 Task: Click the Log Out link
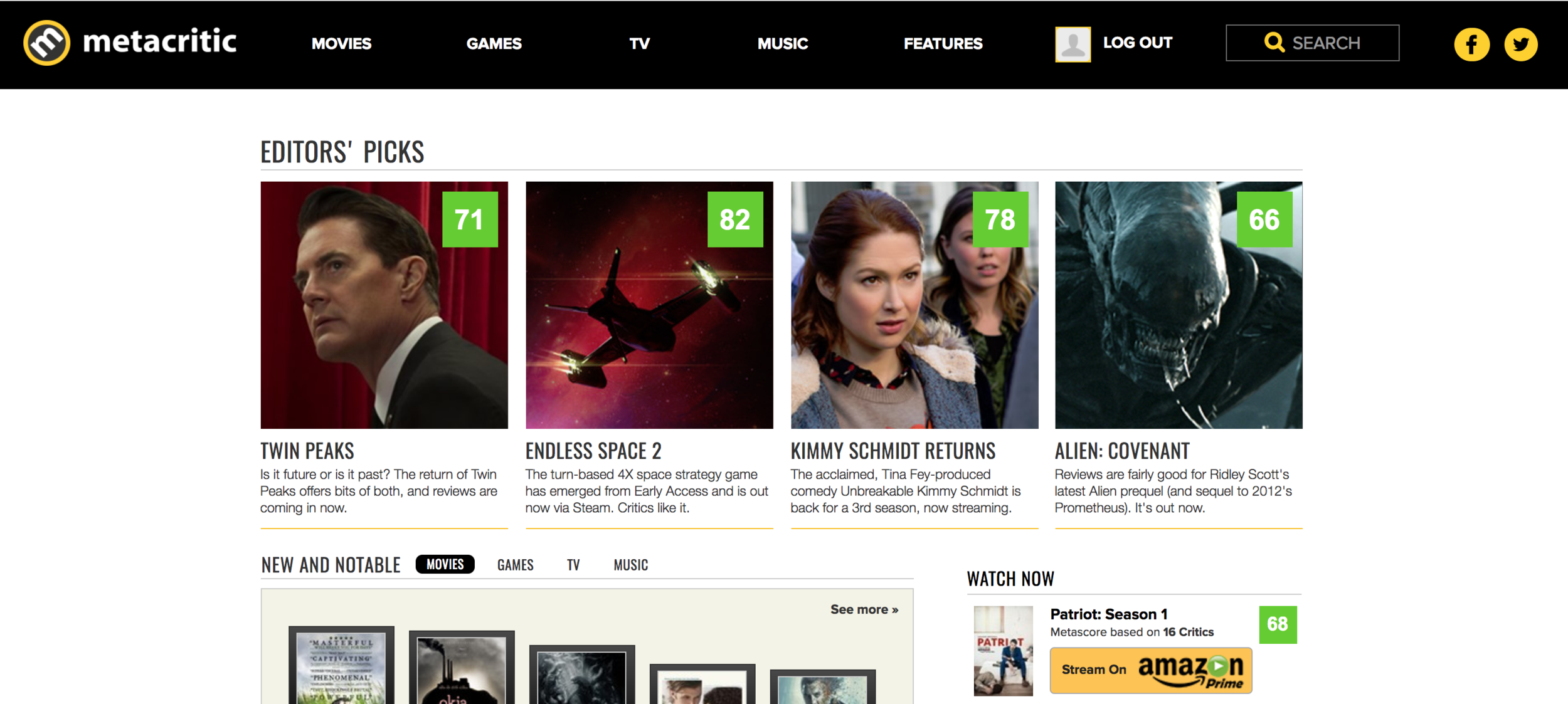coord(1137,43)
